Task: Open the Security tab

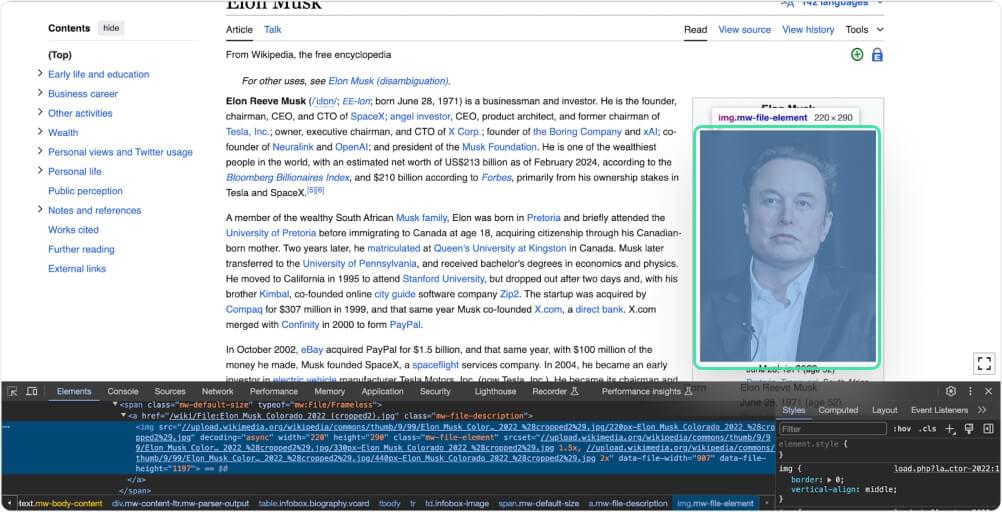Action: pos(435,391)
